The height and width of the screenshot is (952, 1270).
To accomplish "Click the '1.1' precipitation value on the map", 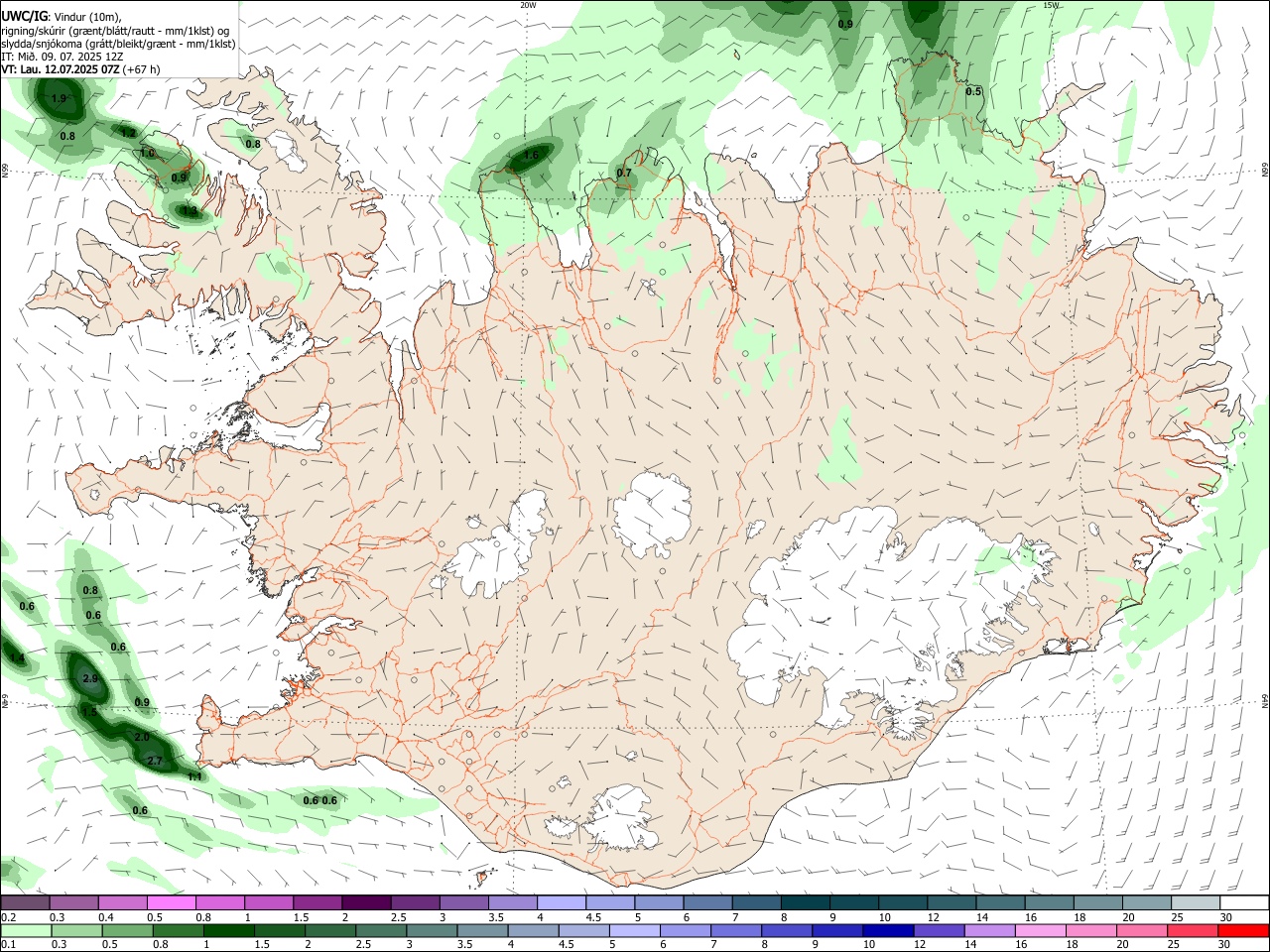I will (195, 776).
